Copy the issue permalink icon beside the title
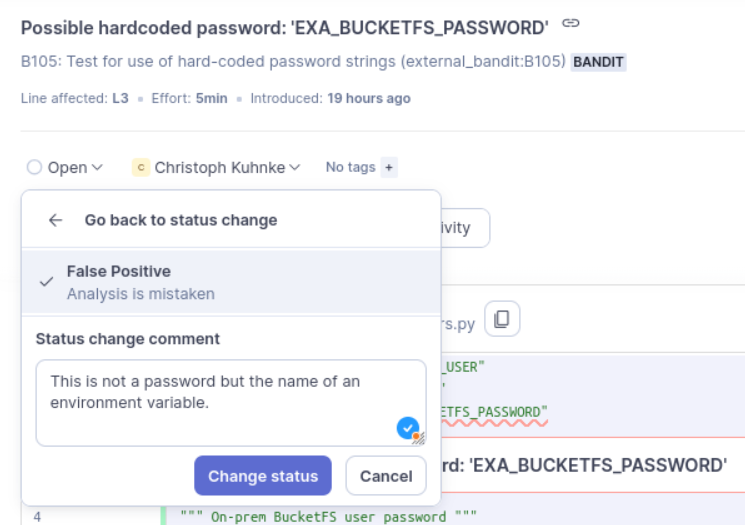This screenshot has height=525, width=745. pos(571,23)
